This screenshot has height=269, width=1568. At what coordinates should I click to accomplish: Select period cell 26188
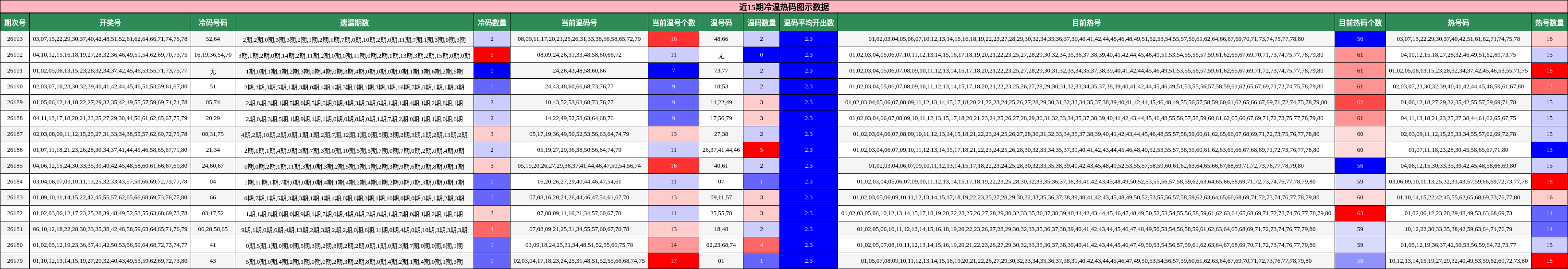pos(14,118)
